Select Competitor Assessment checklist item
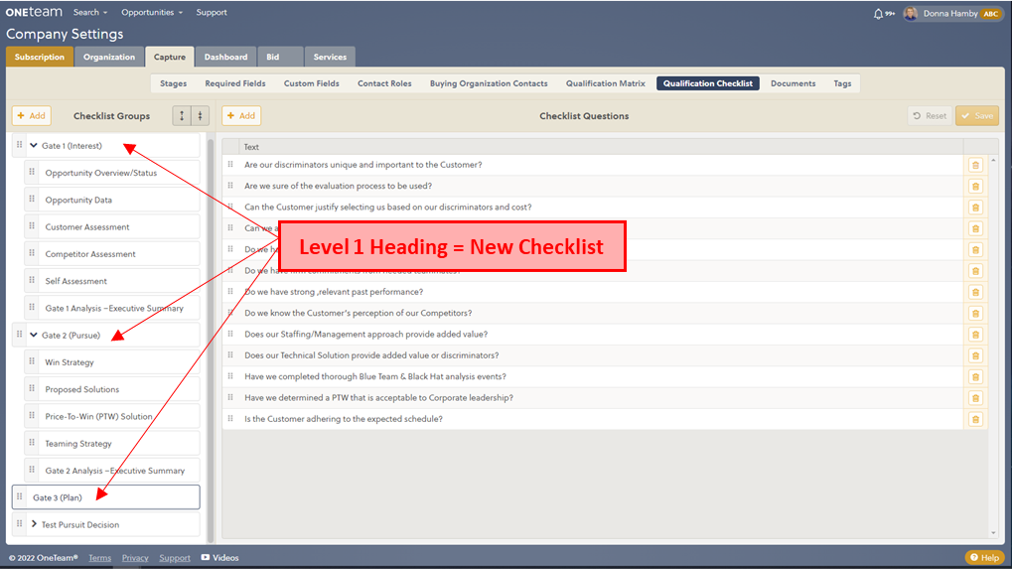The width and height of the screenshot is (1012, 569). (x=112, y=254)
